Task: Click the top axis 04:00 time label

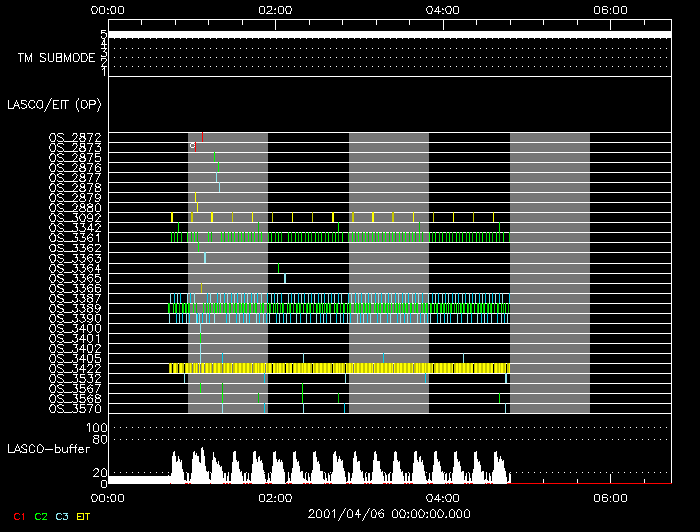Action: [x=443, y=10]
